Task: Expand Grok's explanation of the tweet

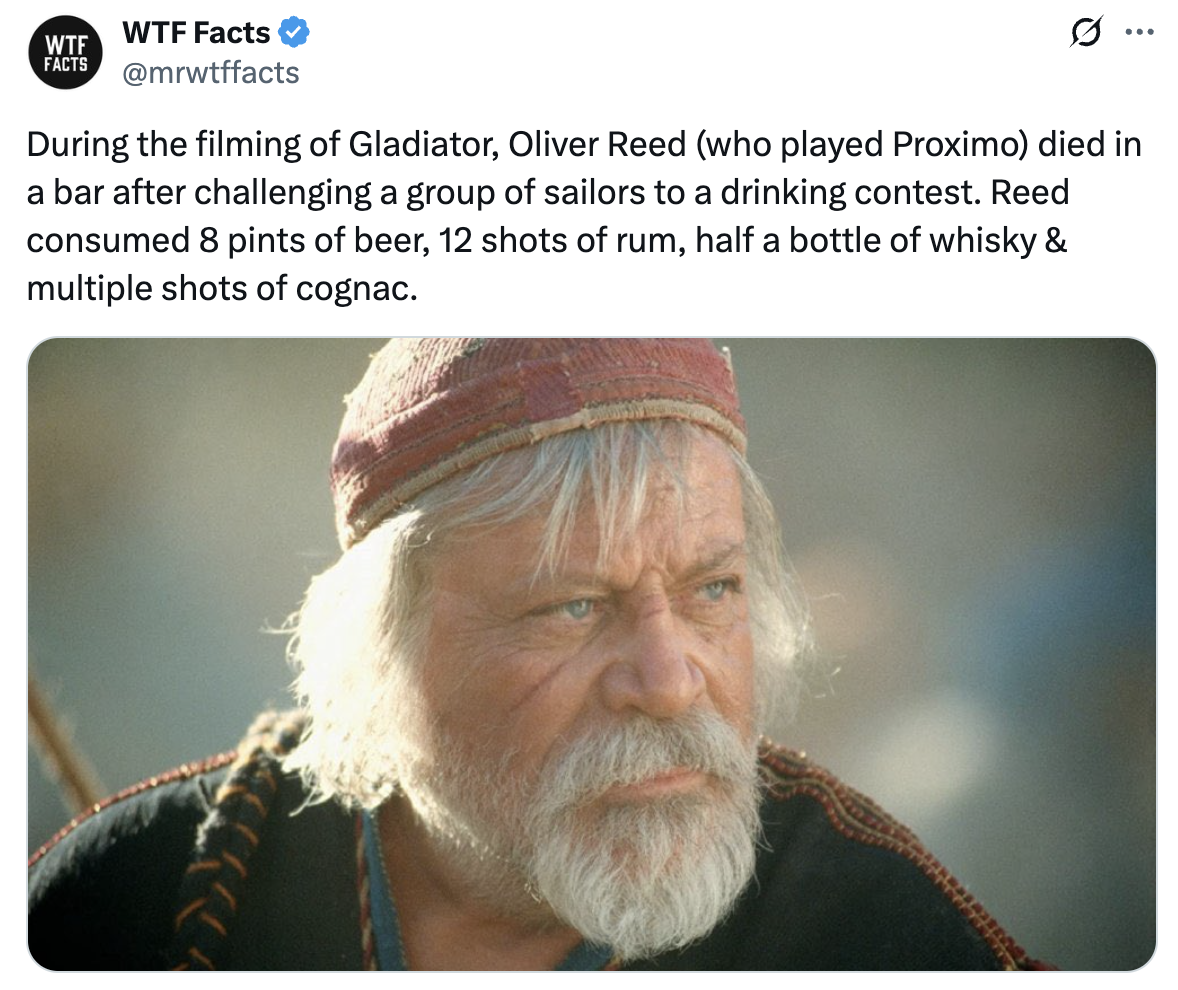Action: [1088, 32]
